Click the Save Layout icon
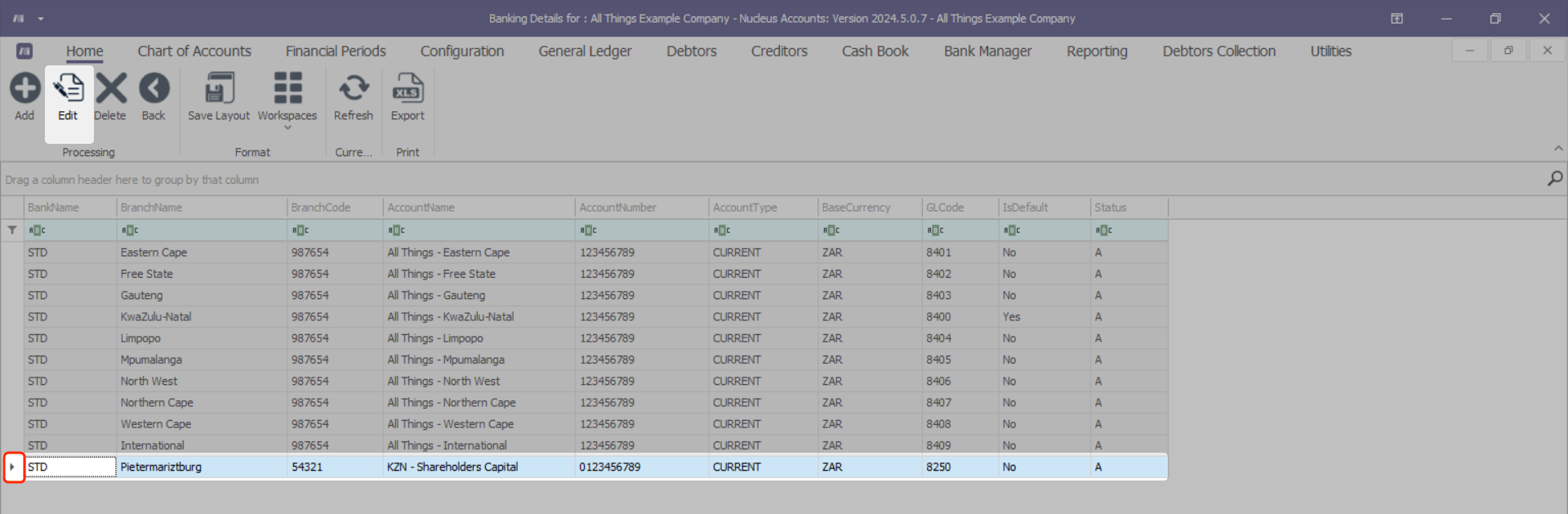 [x=219, y=88]
